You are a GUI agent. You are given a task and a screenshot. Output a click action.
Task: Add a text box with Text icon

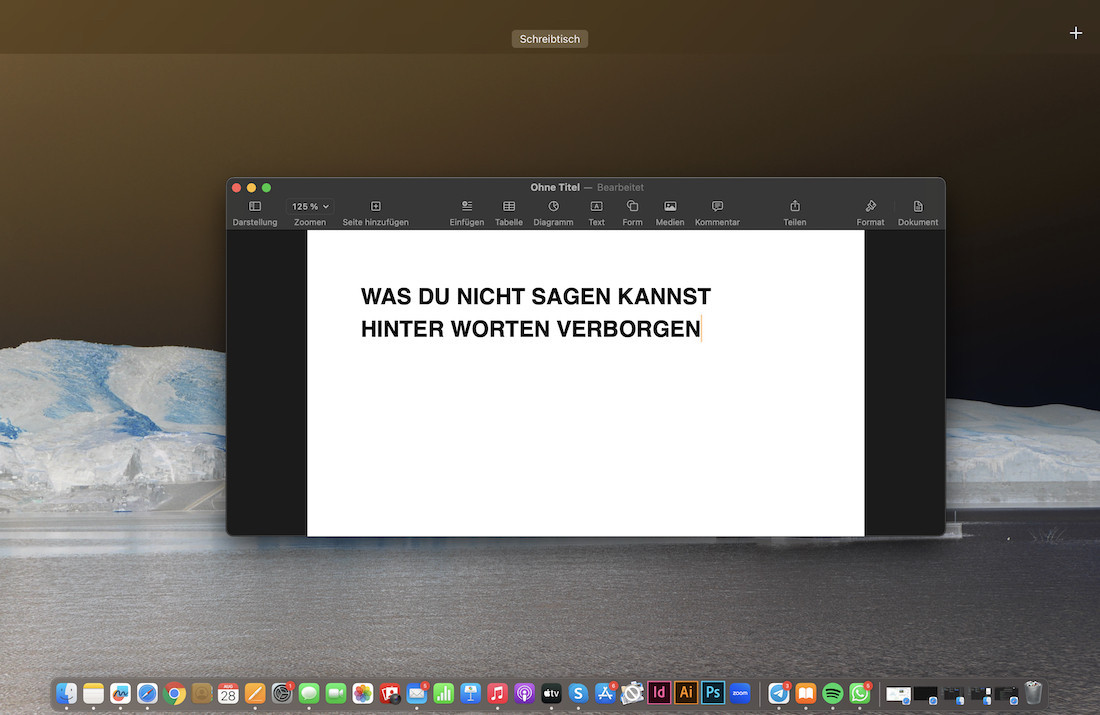(596, 207)
